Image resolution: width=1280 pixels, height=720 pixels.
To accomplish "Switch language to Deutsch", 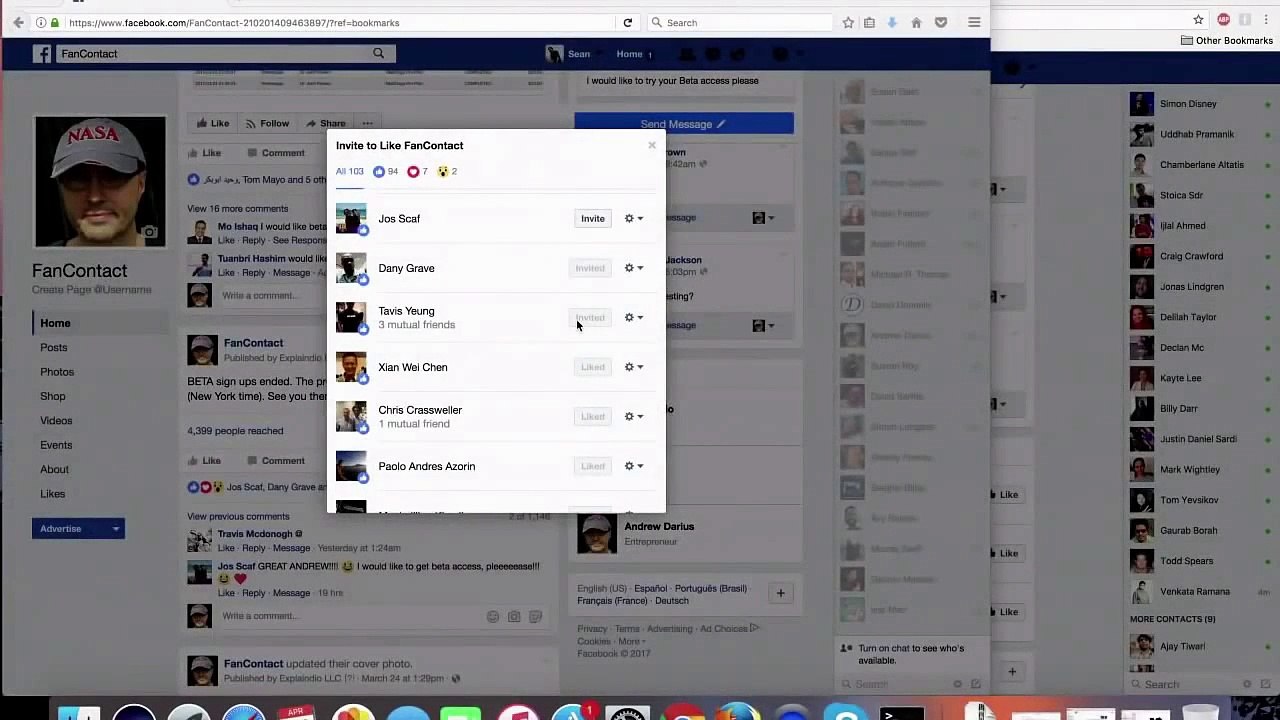I will (672, 601).
